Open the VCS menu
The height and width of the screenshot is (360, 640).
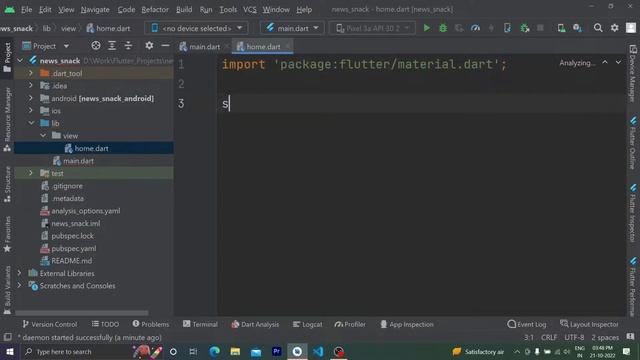[250, 9]
